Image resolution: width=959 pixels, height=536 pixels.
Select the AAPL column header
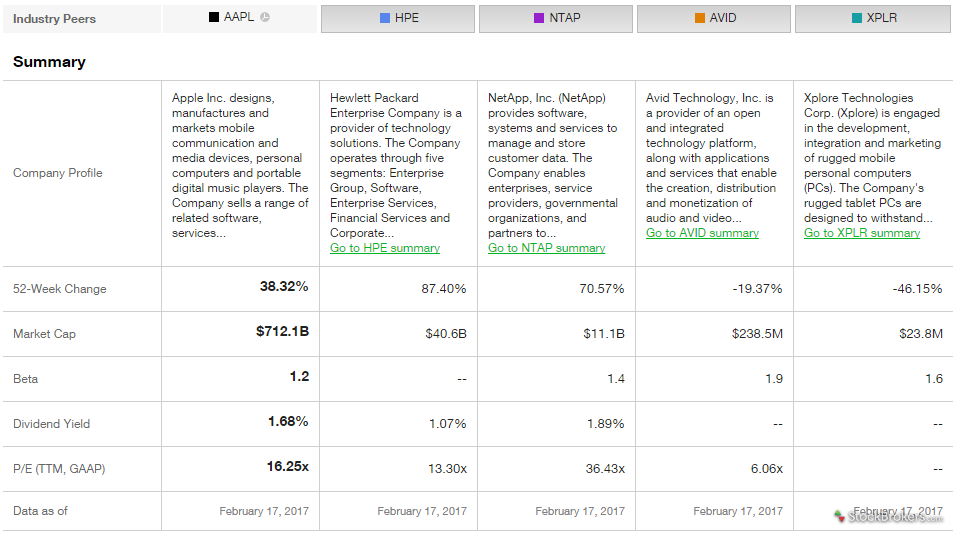[240, 19]
